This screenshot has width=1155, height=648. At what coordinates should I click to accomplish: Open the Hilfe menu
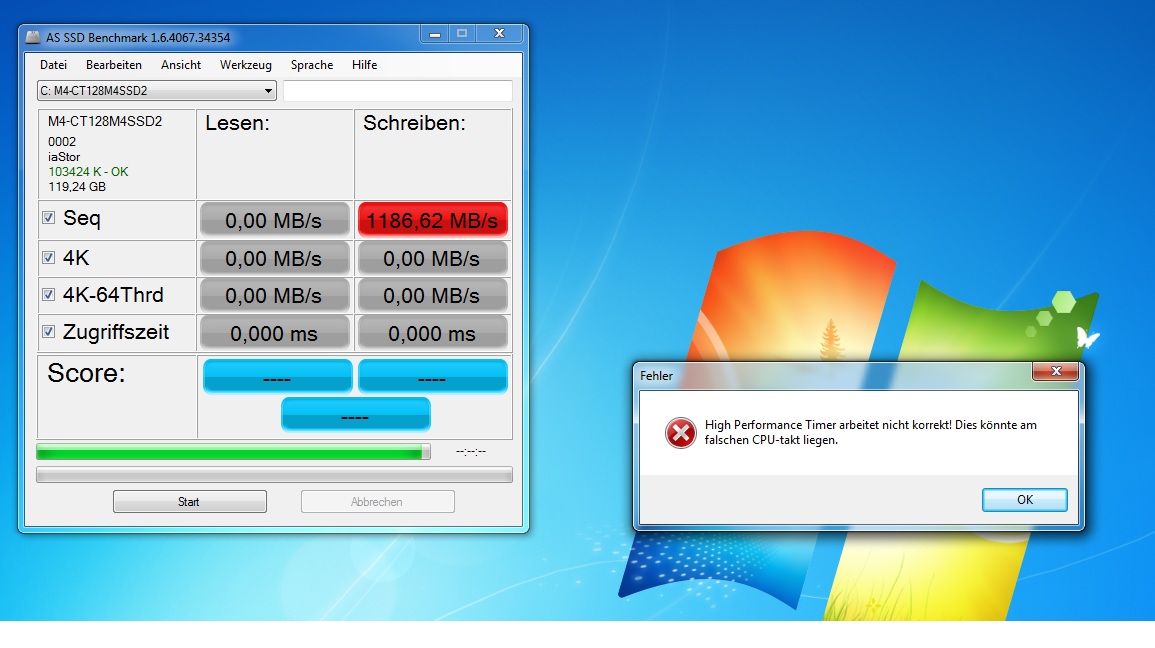point(364,65)
